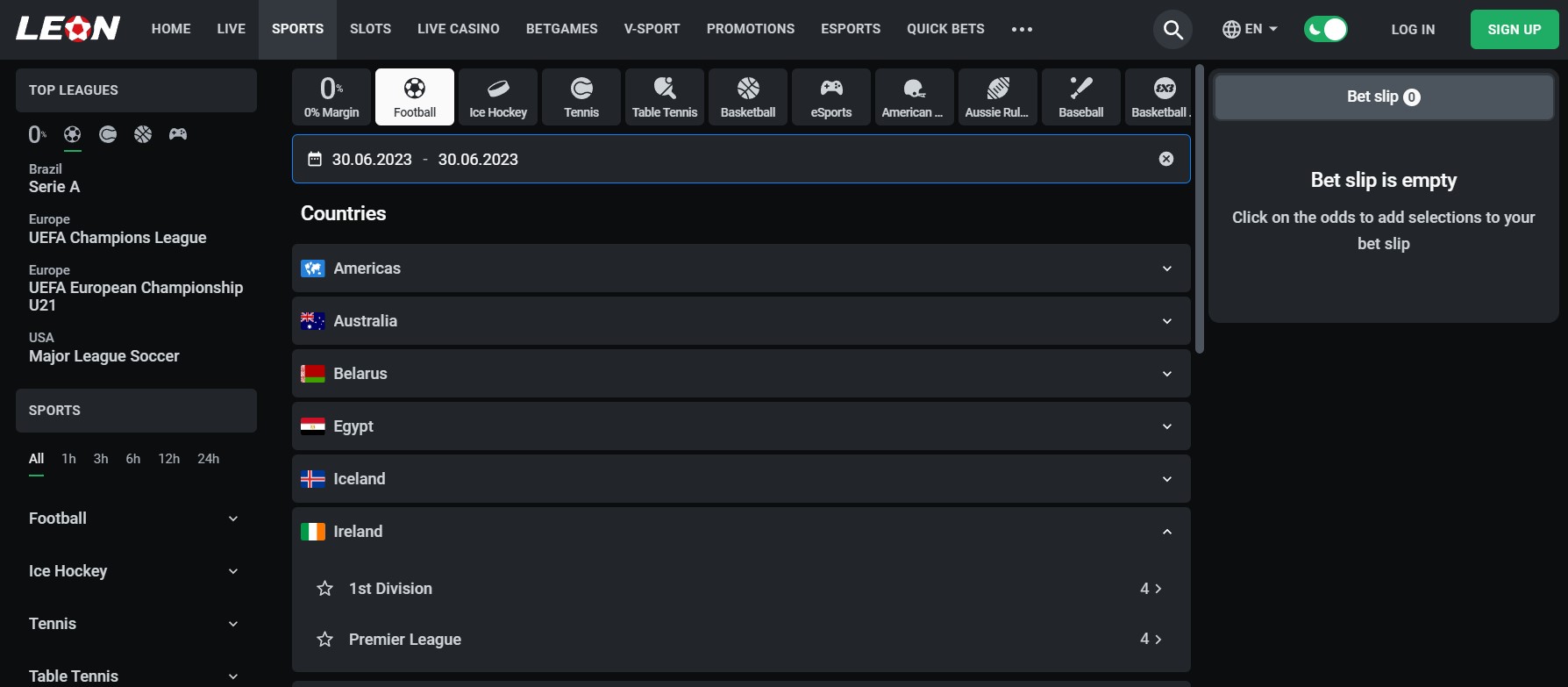The width and height of the screenshot is (1568, 687).
Task: Select the SPORTS menu item
Action: click(297, 29)
